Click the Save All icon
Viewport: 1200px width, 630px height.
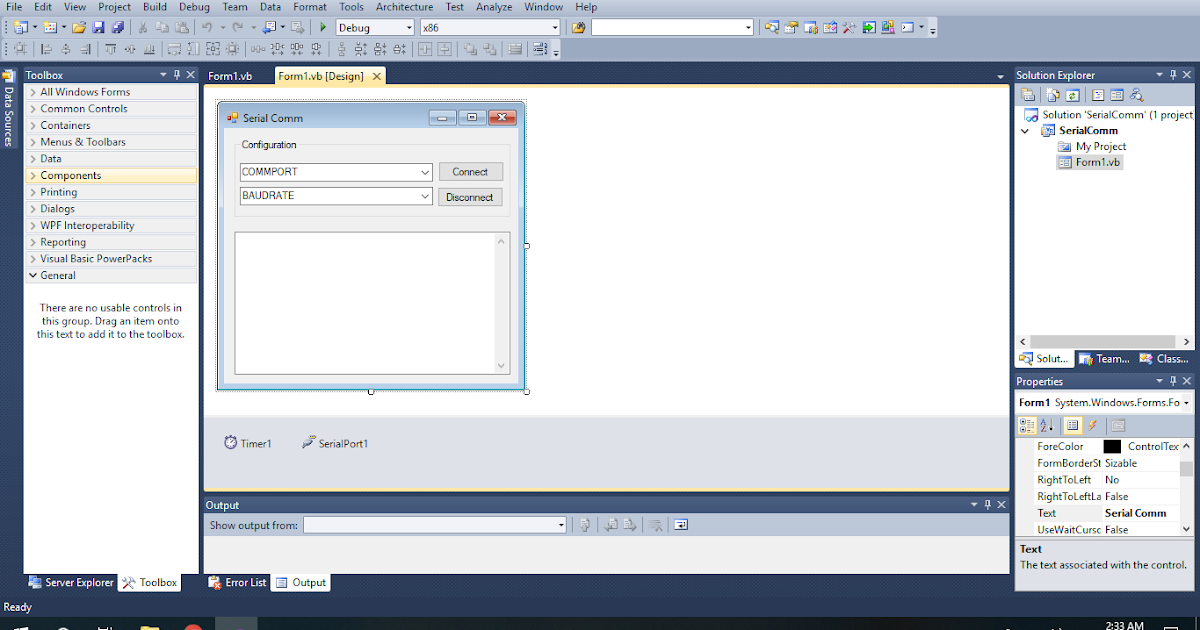point(118,28)
